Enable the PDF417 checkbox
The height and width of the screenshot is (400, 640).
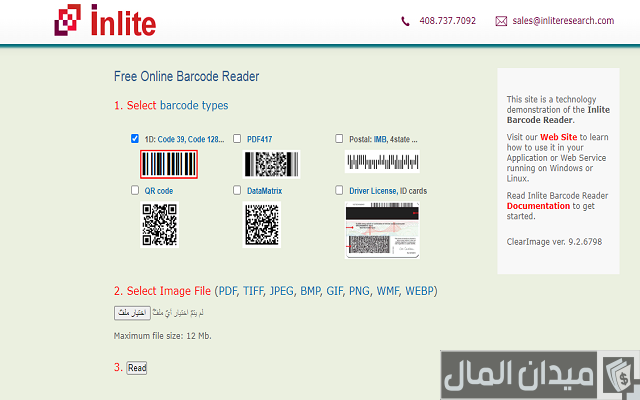click(x=237, y=138)
